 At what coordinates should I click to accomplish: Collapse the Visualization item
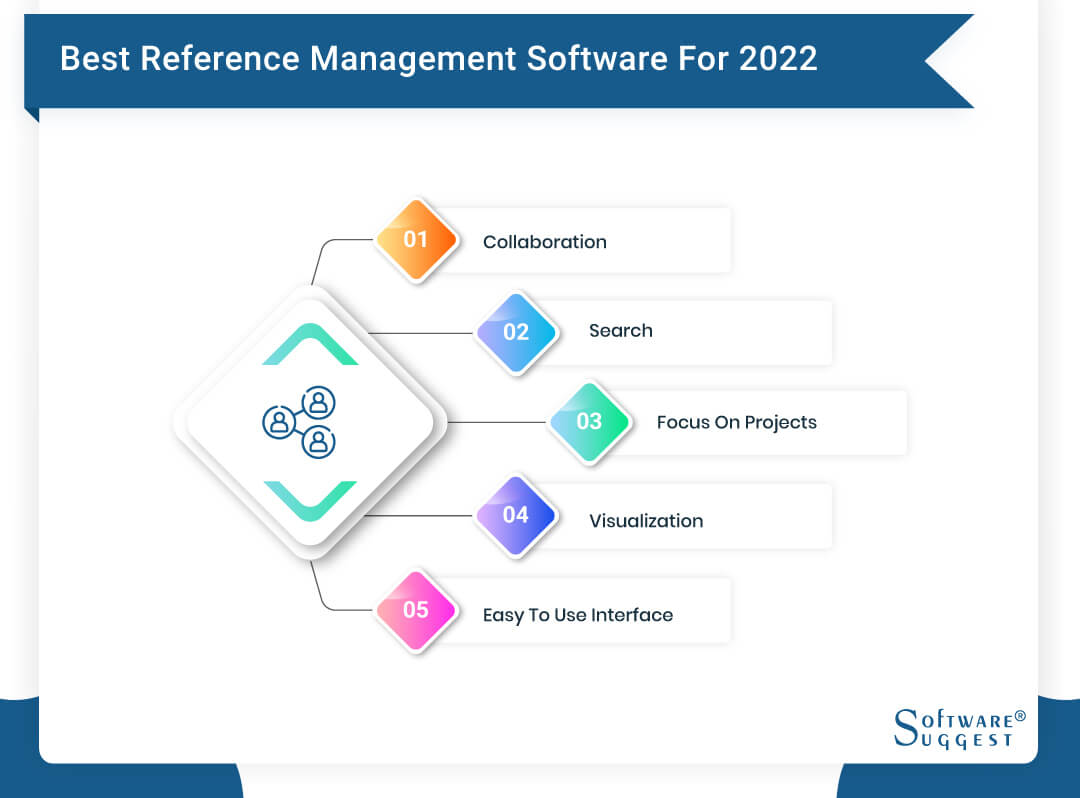646,519
